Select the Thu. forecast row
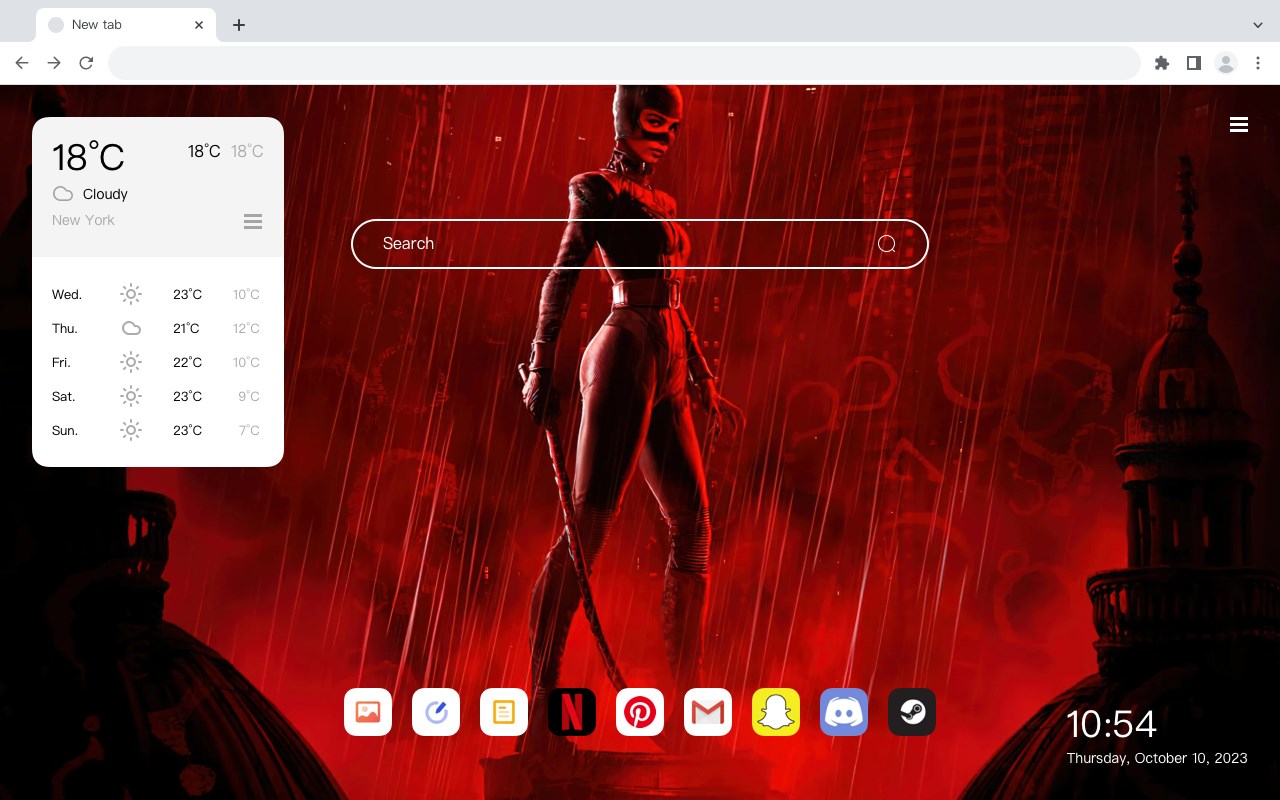 pyautogui.click(x=158, y=328)
